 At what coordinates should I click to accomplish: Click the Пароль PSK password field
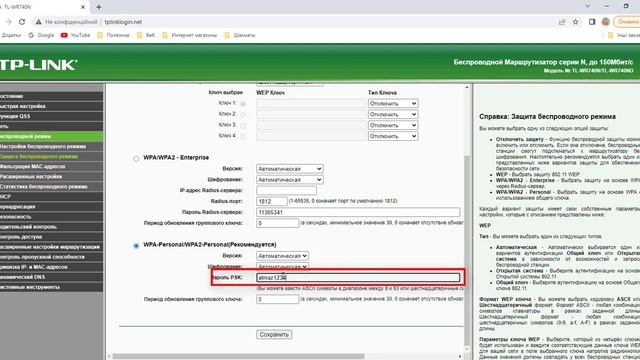(358, 278)
